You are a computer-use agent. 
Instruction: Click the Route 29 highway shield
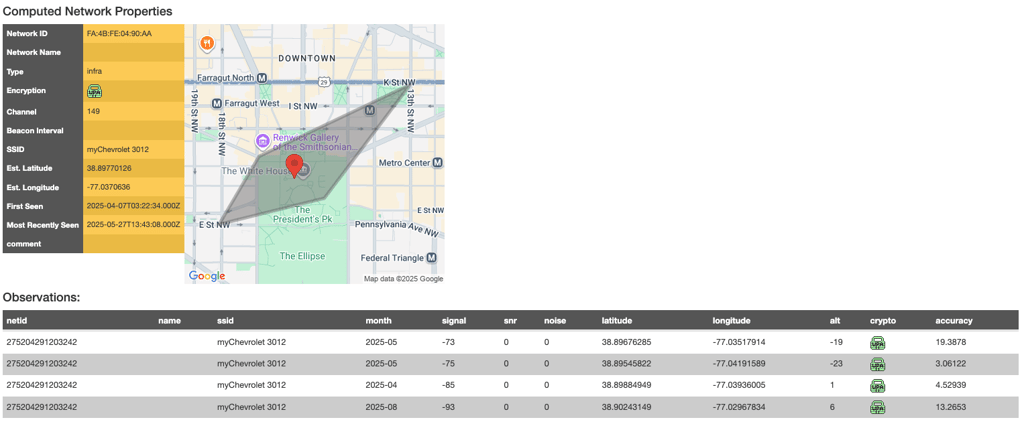pyautogui.click(x=323, y=81)
